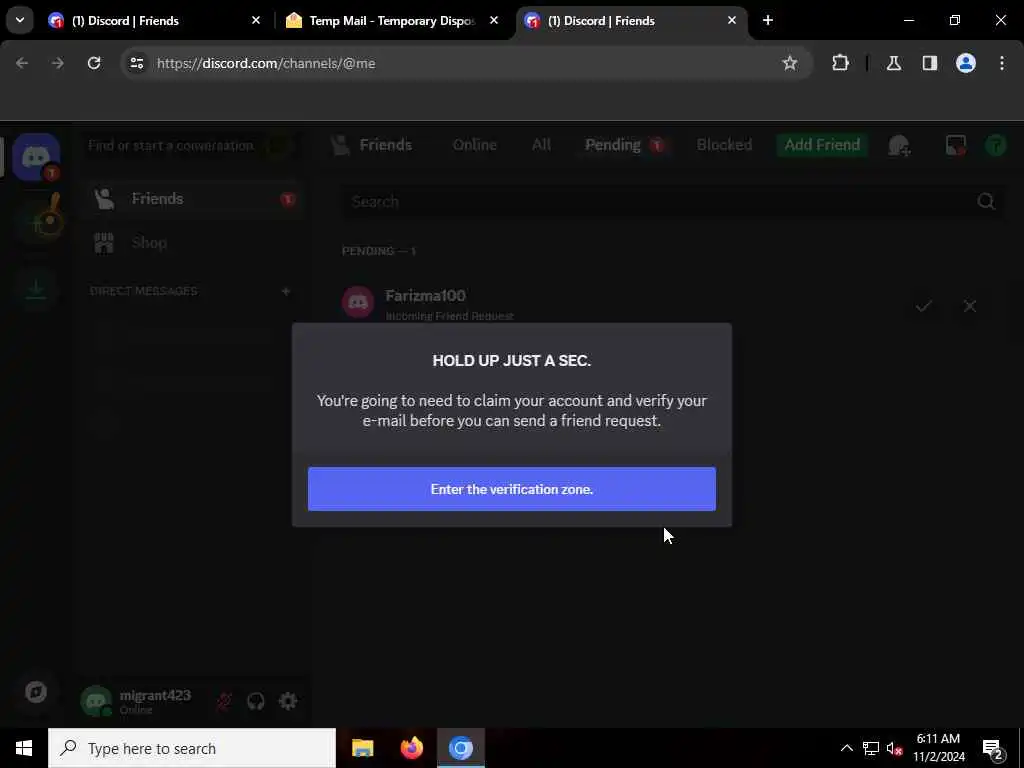Open the Discord Inbox icon

tap(955, 145)
